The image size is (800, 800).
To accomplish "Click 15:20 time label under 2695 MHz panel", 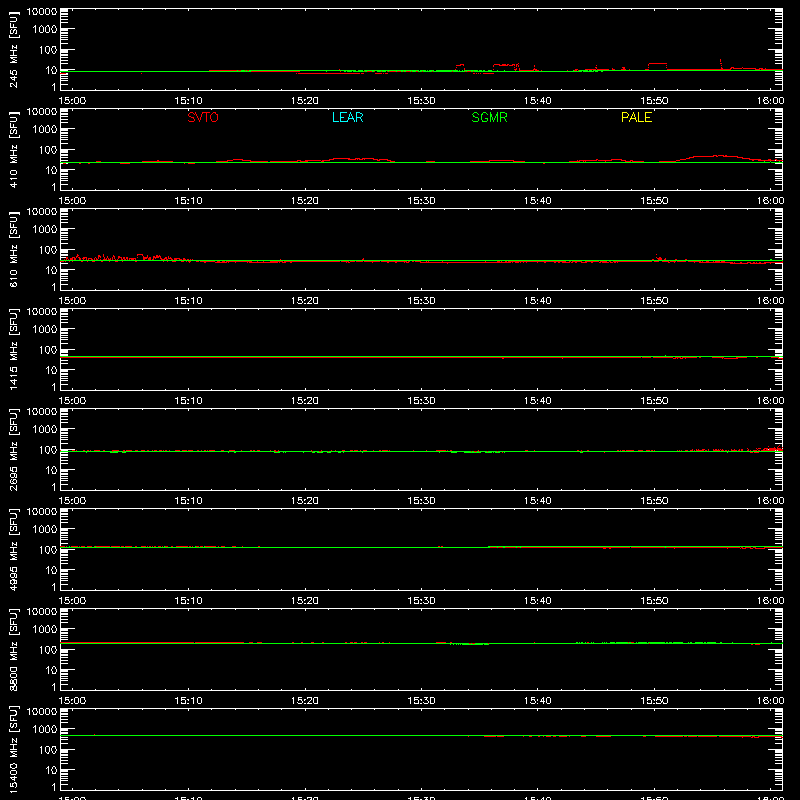I will click(305, 501).
